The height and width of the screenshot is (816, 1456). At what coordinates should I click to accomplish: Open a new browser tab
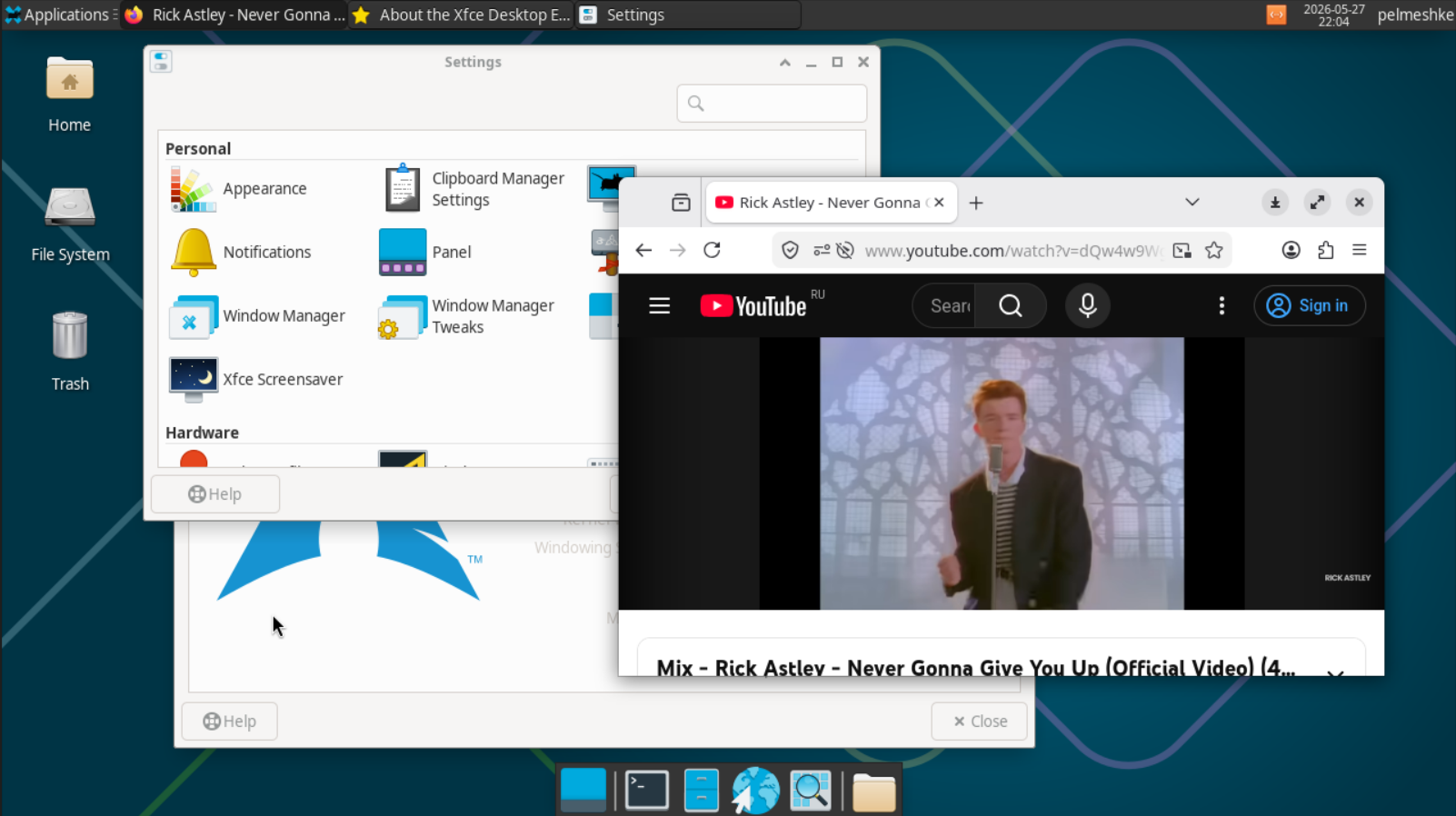tap(976, 203)
